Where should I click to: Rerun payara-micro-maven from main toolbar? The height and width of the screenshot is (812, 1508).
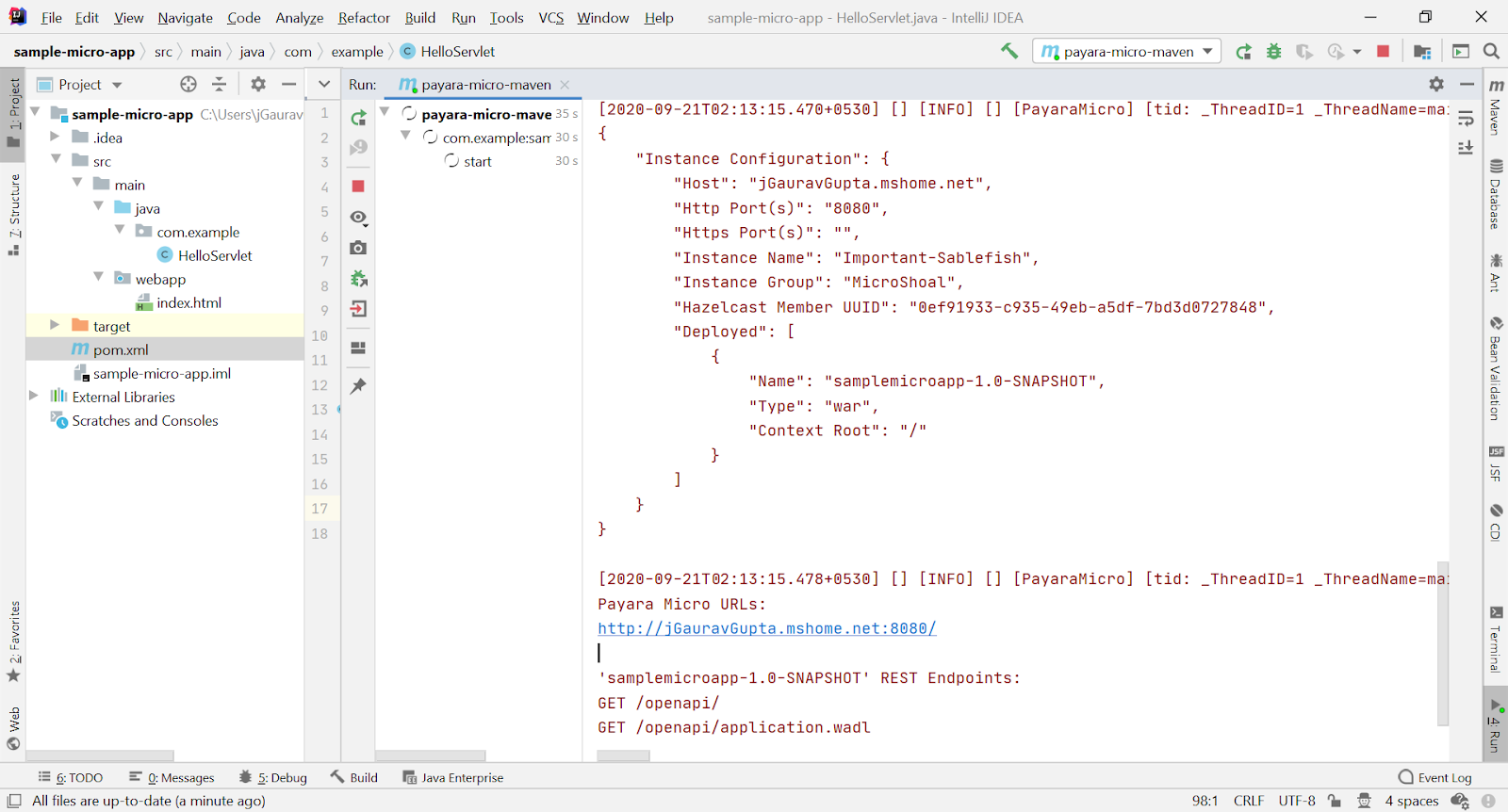[1244, 52]
